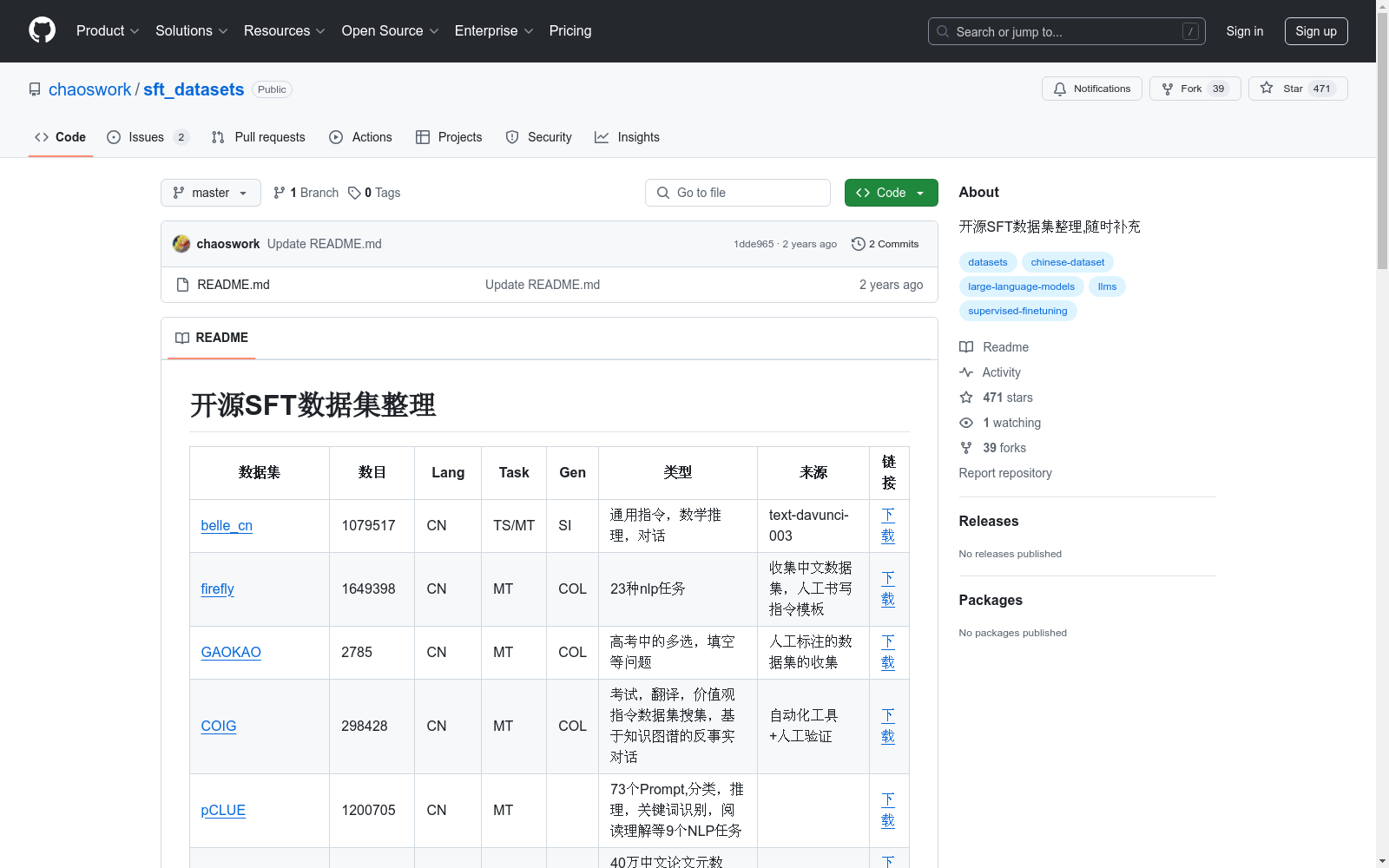Switch to the Insights tab
The width and height of the screenshot is (1389, 868).
tap(628, 137)
